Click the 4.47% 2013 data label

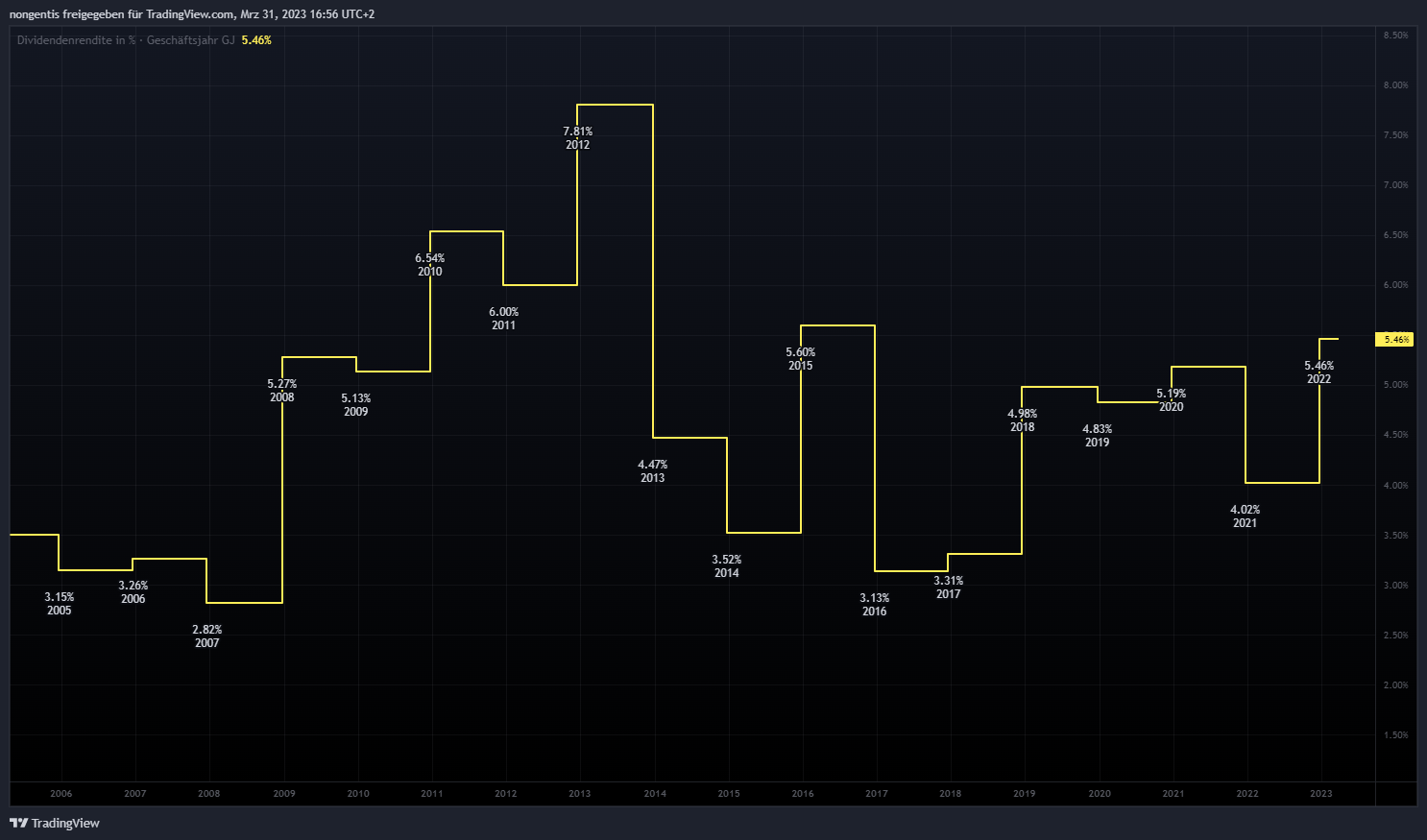click(x=652, y=471)
